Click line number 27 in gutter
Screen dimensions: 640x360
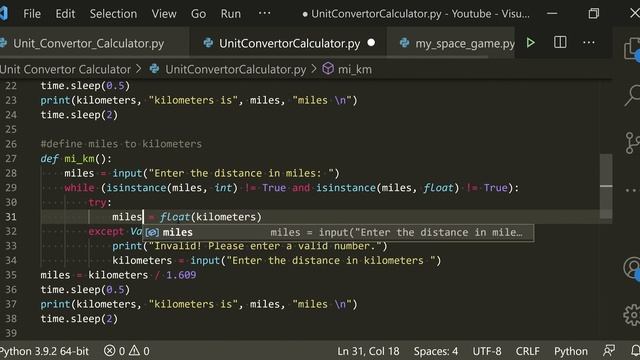(x=11, y=158)
